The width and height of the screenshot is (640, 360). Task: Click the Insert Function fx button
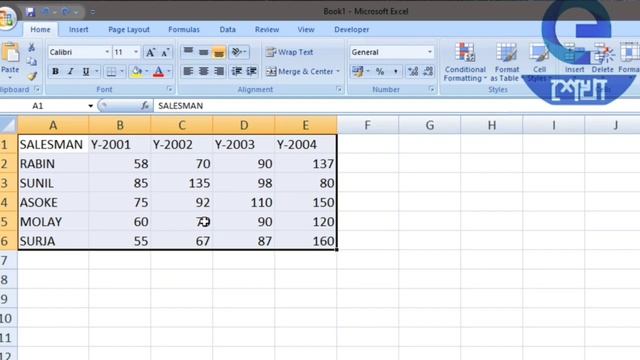[144, 106]
